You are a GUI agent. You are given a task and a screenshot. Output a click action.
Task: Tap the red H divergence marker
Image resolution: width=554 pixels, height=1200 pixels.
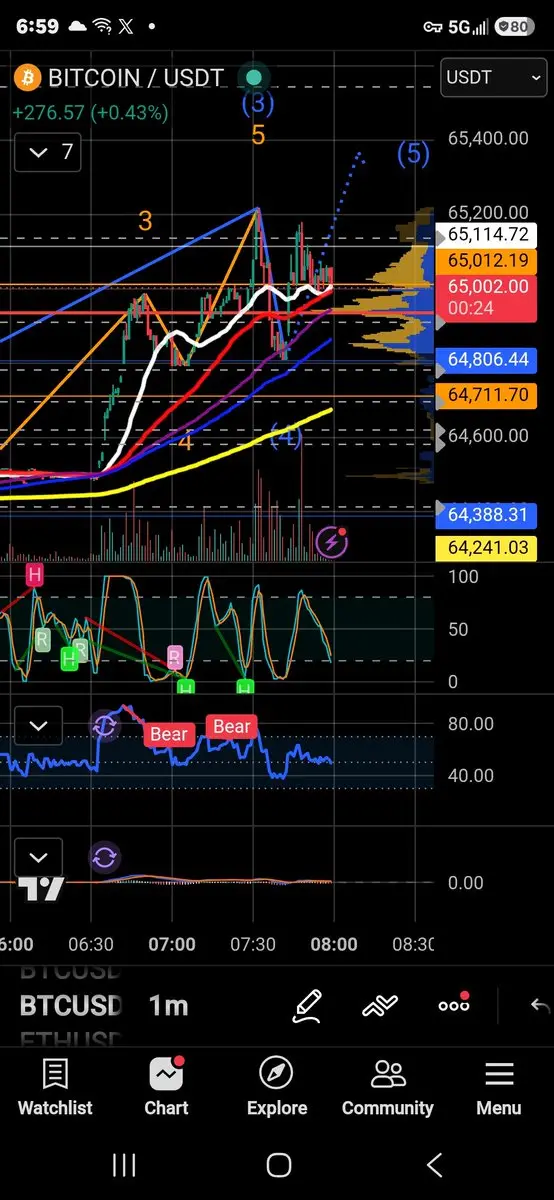35,574
